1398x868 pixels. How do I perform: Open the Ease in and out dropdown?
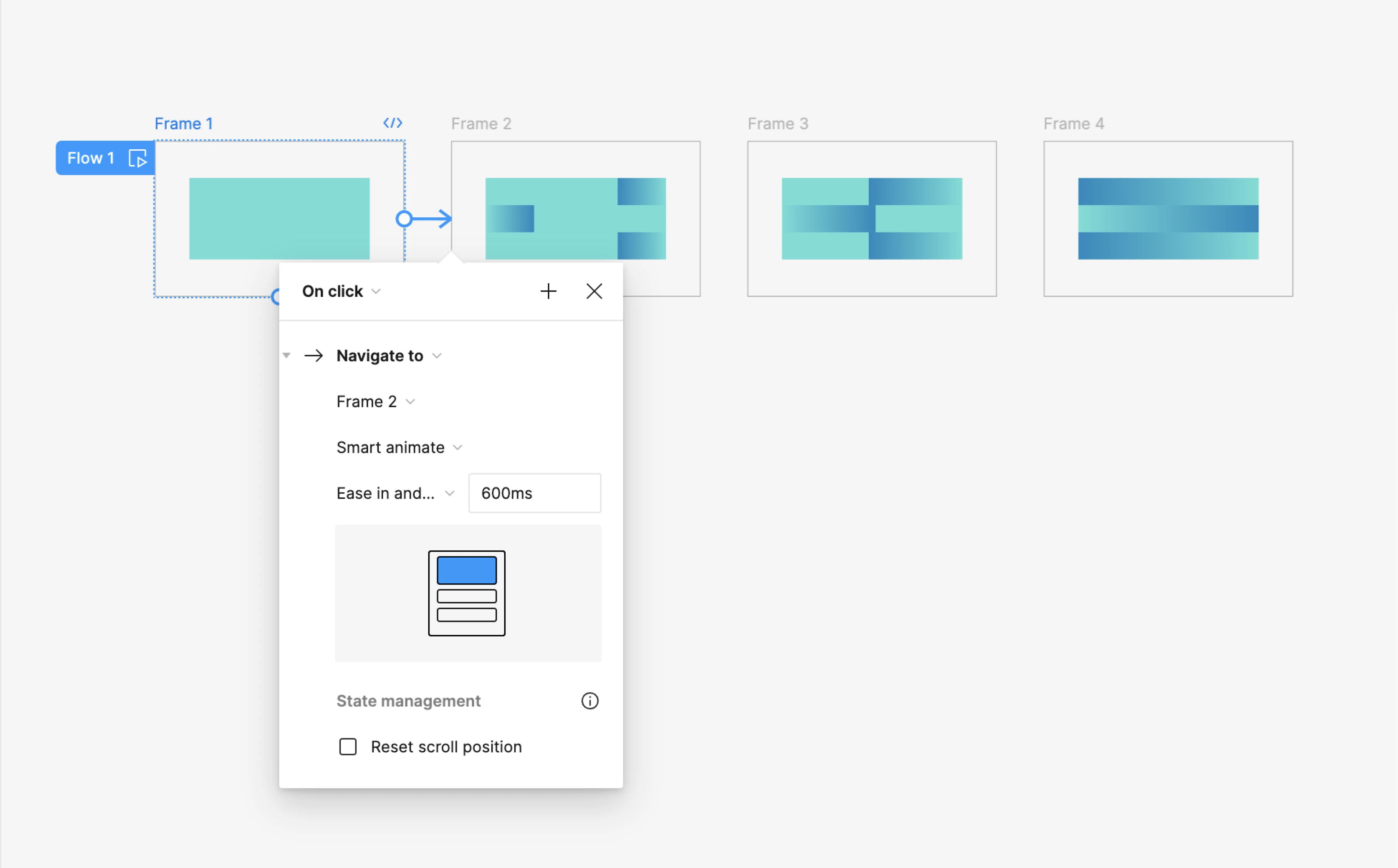[396, 494]
